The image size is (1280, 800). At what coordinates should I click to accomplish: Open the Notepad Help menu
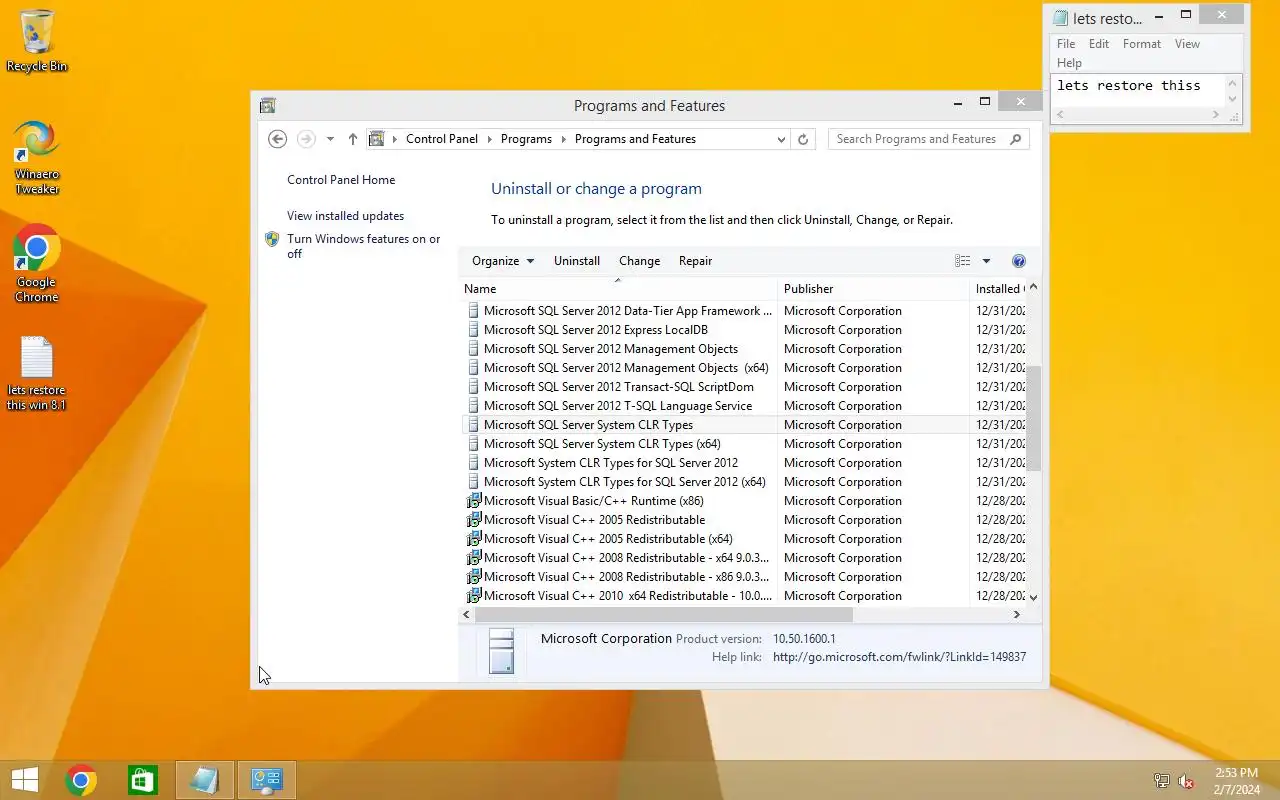[x=1070, y=63]
